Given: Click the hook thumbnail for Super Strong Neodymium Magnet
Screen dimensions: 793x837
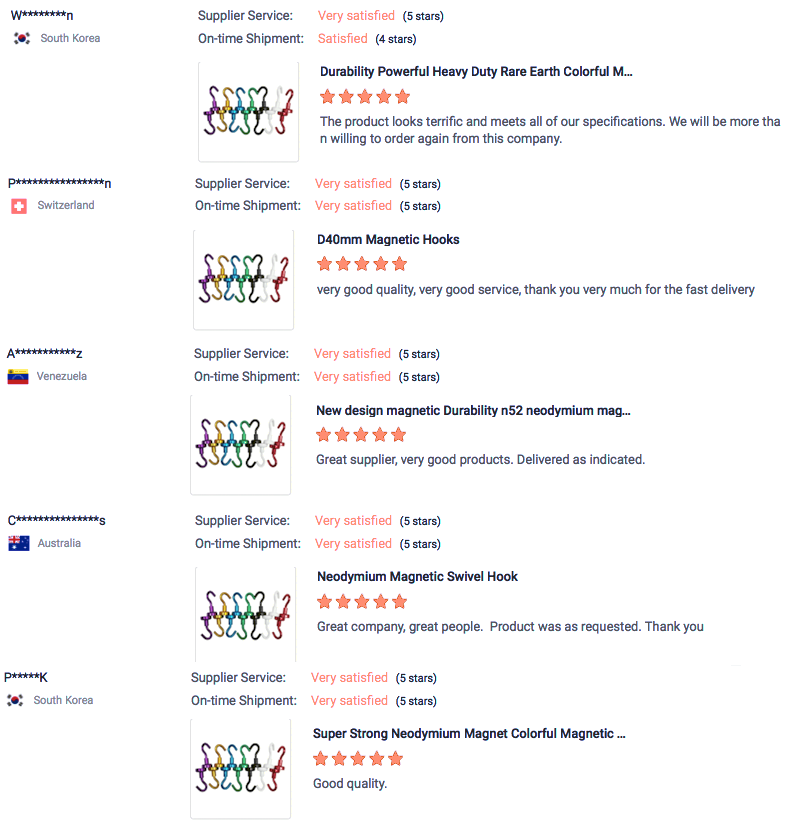Looking at the screenshot, I should click(241, 769).
